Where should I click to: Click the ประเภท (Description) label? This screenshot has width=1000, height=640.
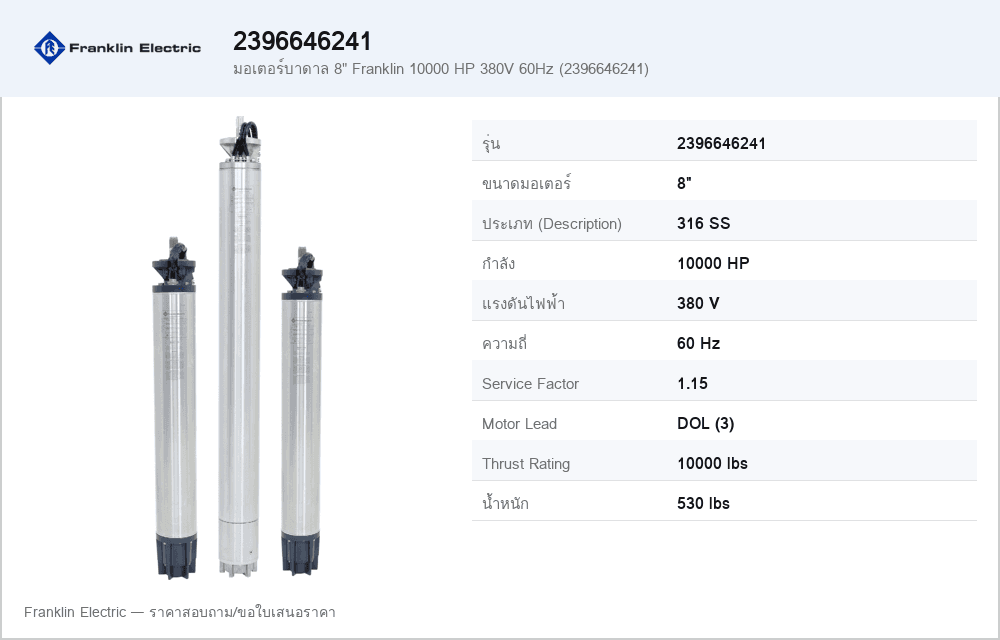552,224
